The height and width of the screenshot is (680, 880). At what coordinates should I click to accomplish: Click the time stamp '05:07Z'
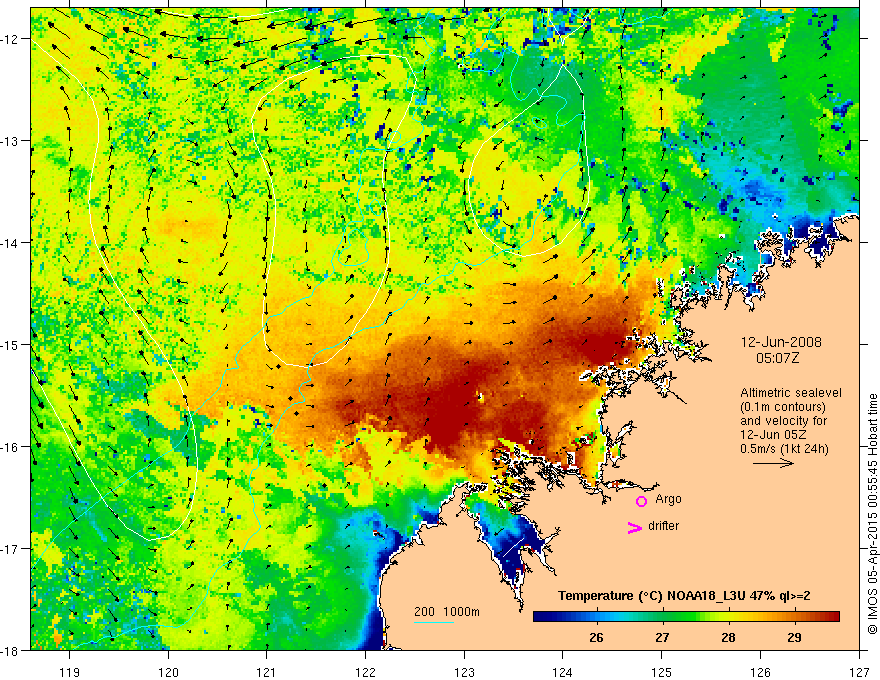(x=777, y=358)
